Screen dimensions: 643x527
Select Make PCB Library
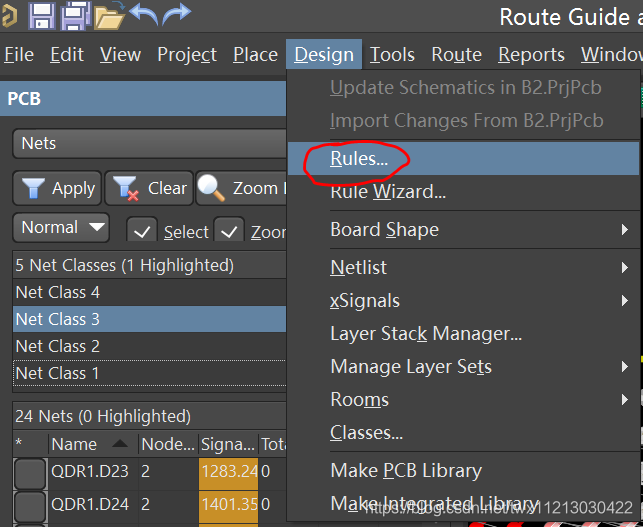pos(463,470)
